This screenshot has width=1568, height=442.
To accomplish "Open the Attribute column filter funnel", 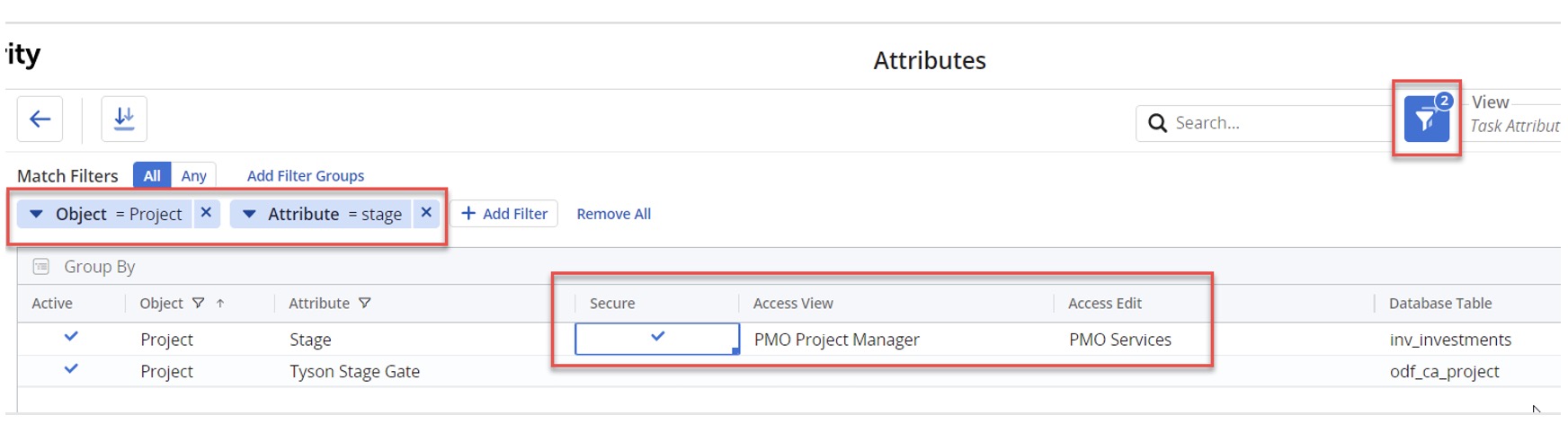I will (x=364, y=304).
